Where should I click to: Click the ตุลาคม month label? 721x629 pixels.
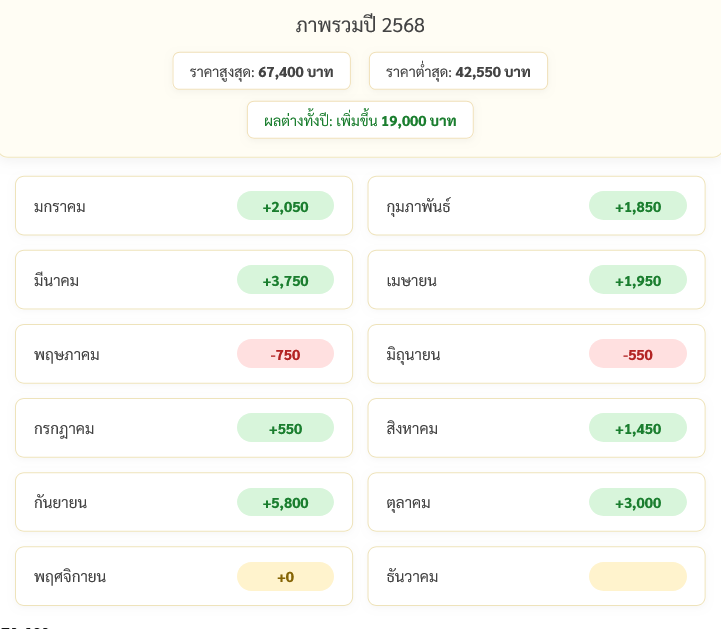(x=408, y=503)
